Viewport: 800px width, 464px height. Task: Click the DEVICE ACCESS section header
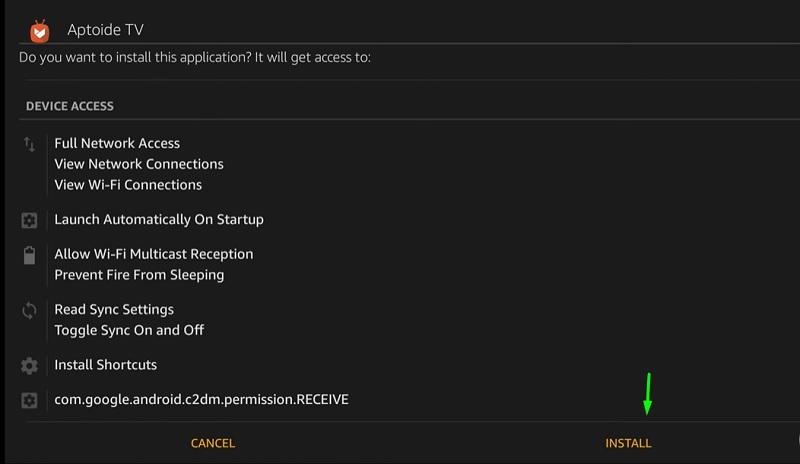(70, 106)
